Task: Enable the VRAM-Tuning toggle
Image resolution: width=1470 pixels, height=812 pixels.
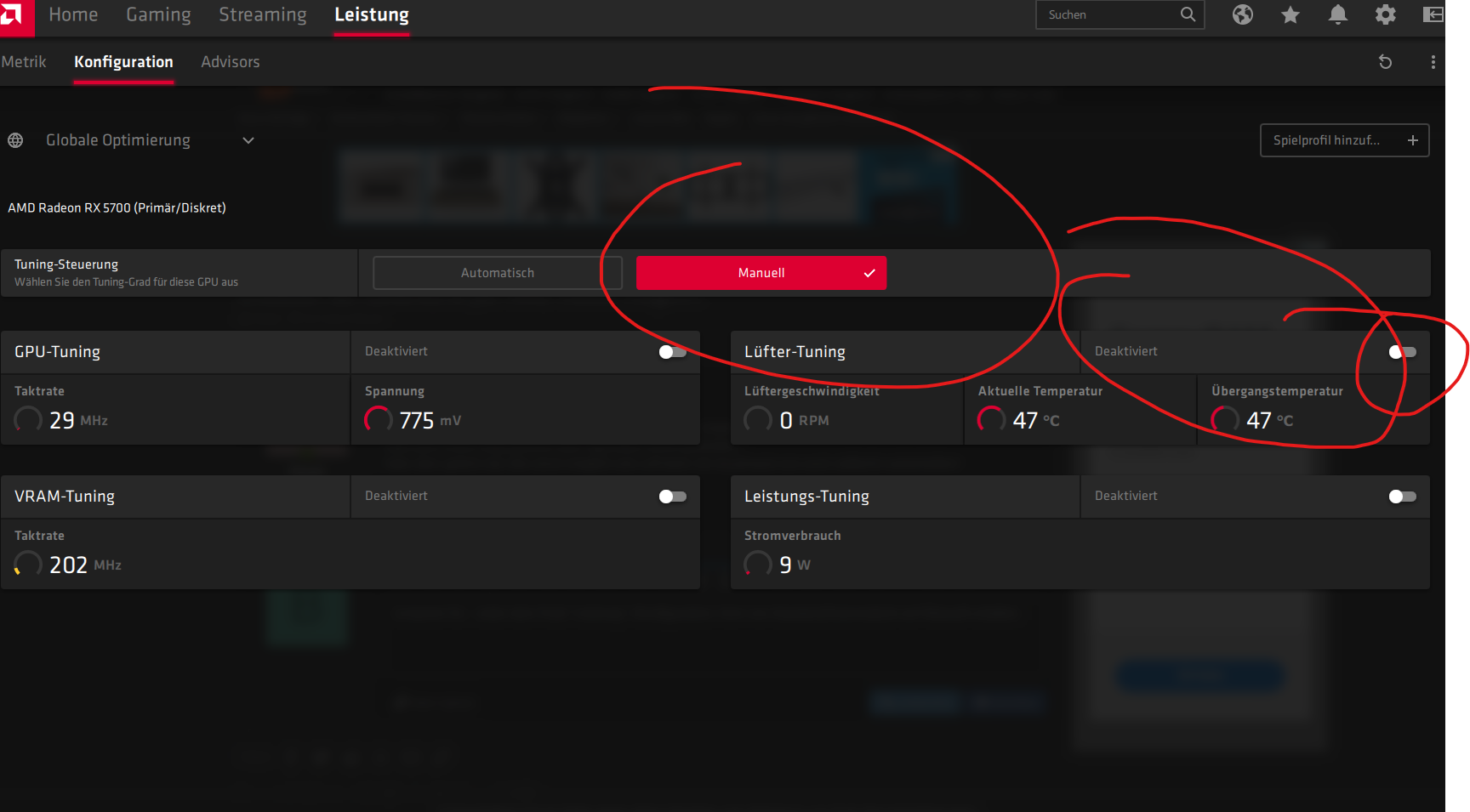Action: pos(673,497)
